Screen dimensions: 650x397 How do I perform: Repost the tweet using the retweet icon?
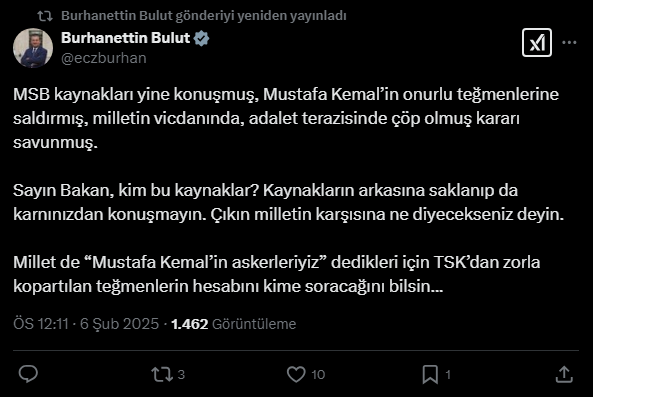(x=162, y=374)
